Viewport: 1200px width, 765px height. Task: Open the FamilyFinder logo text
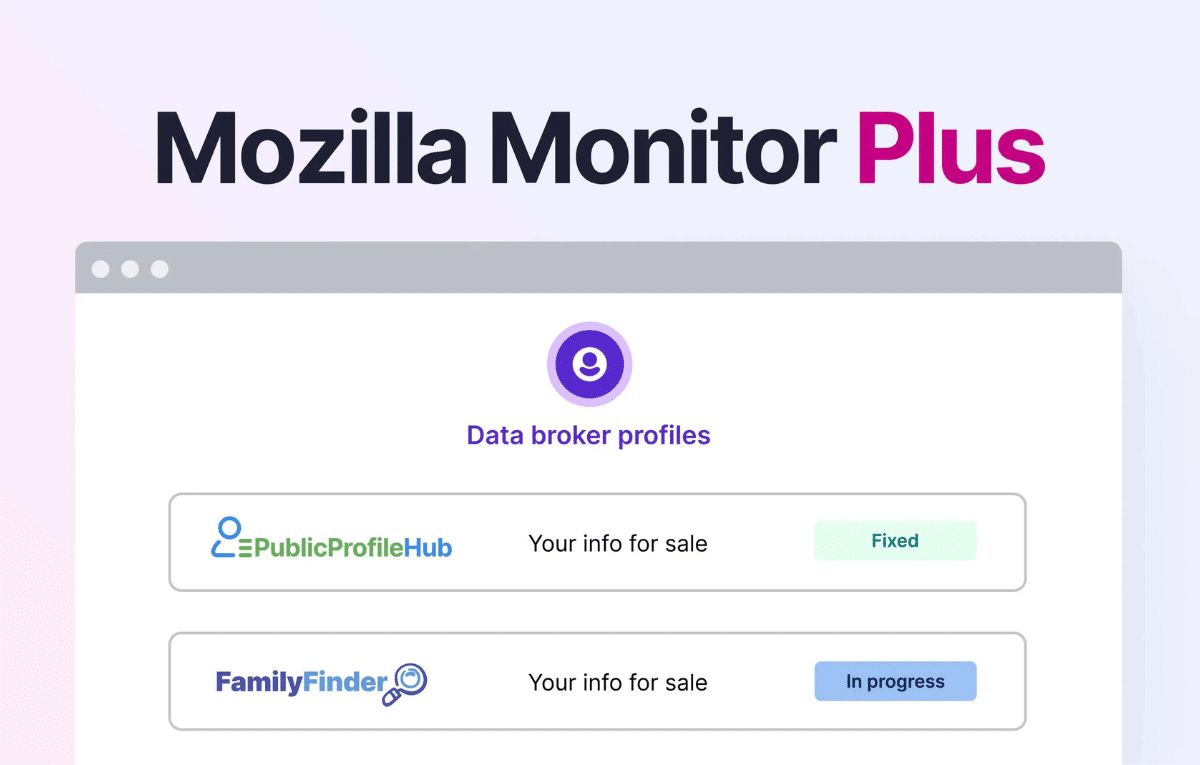(300, 683)
